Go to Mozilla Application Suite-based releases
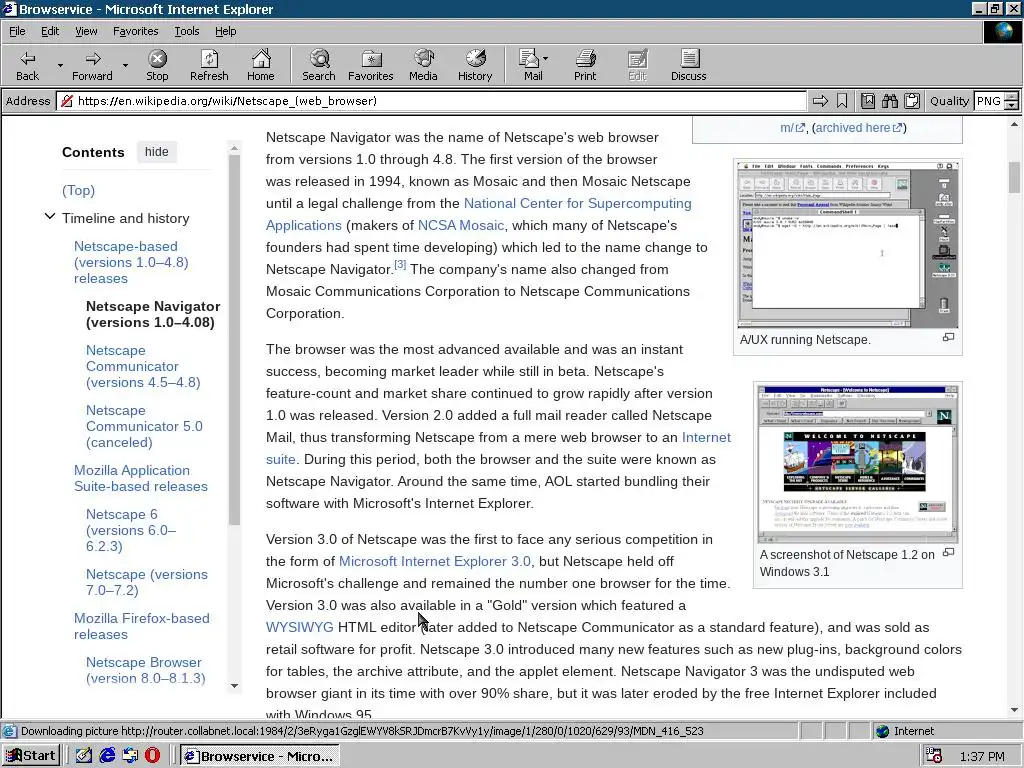The height and width of the screenshot is (768, 1024). click(140, 478)
